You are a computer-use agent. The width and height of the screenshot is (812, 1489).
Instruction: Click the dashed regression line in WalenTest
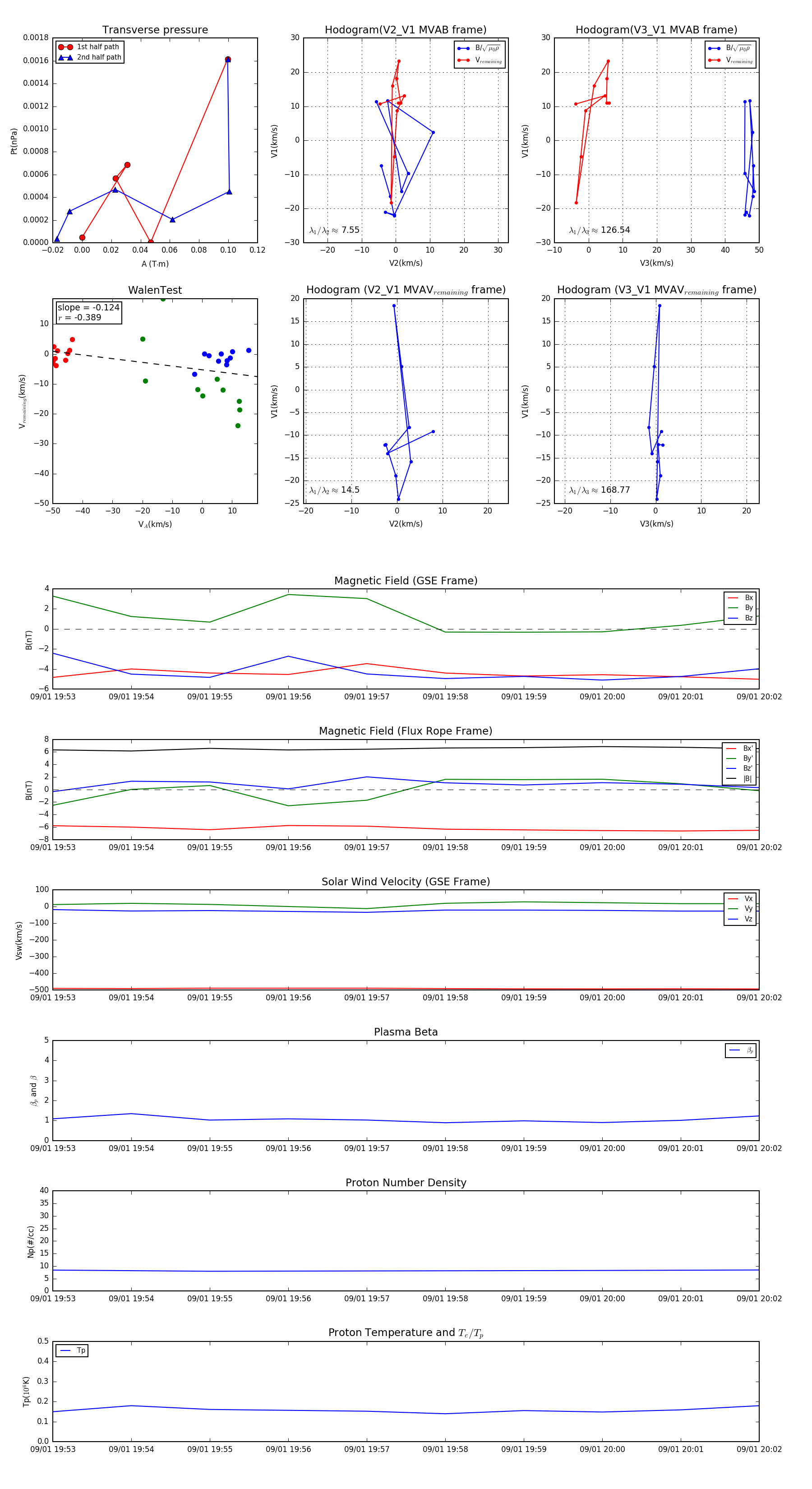[x=155, y=364]
